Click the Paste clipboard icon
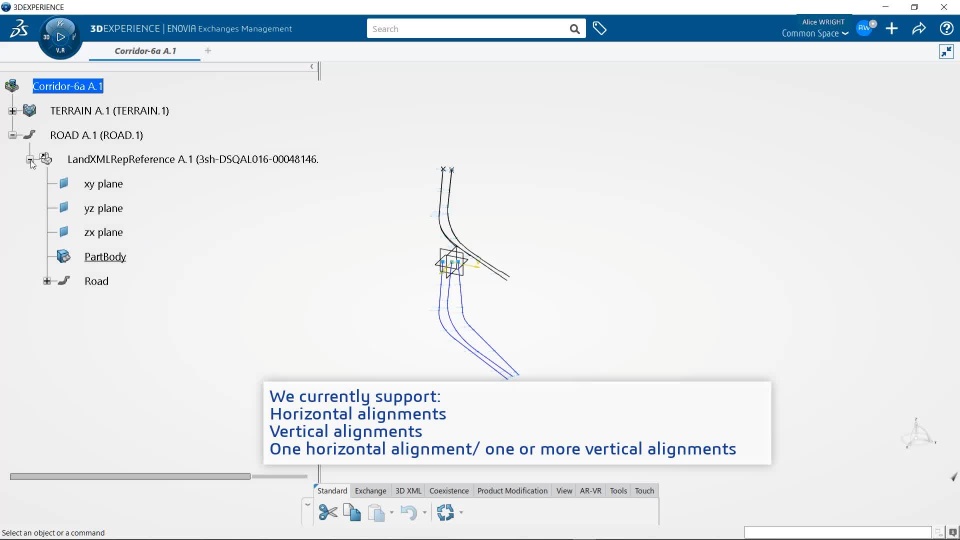The height and width of the screenshot is (540, 960). 376,512
